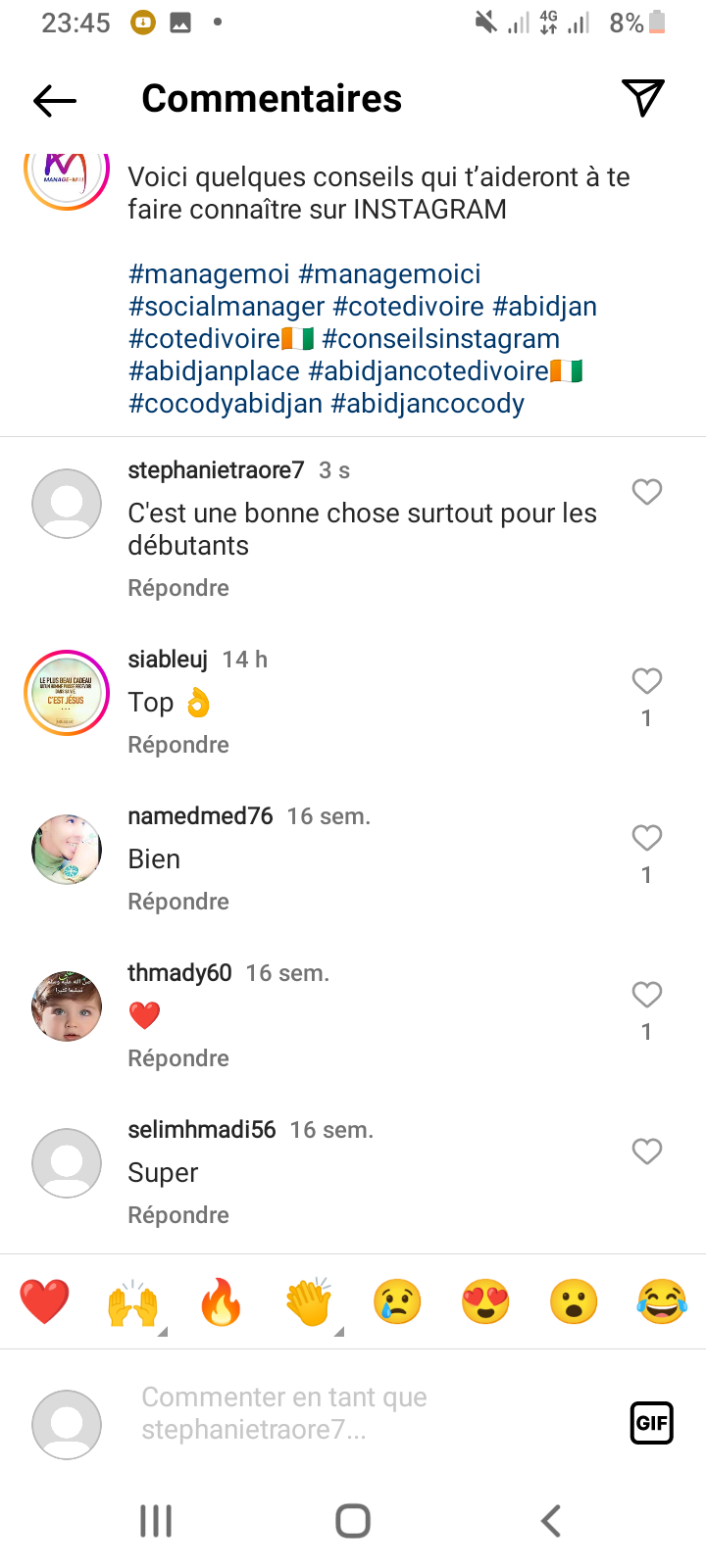Open Android recent apps navigation button
Image resolution: width=706 pixels, height=1568 pixels.
pyautogui.click(x=156, y=1521)
